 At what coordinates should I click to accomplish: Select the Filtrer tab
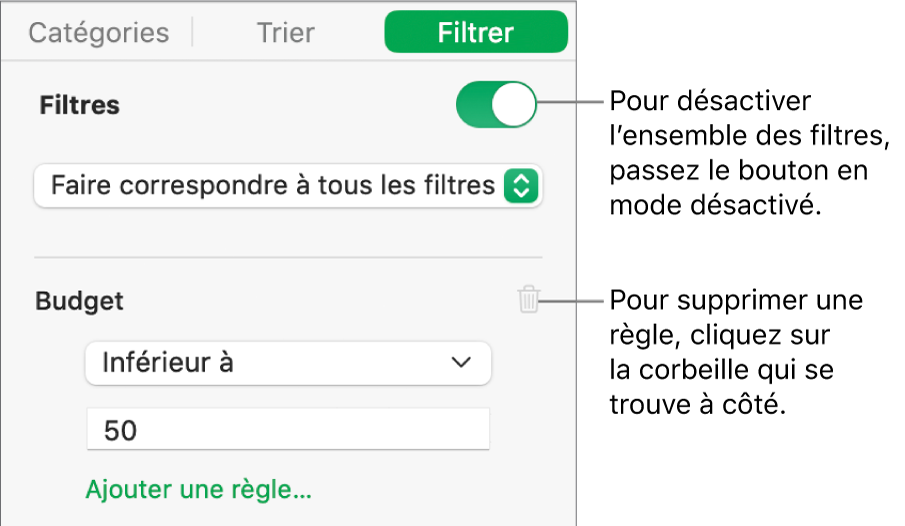(x=475, y=33)
